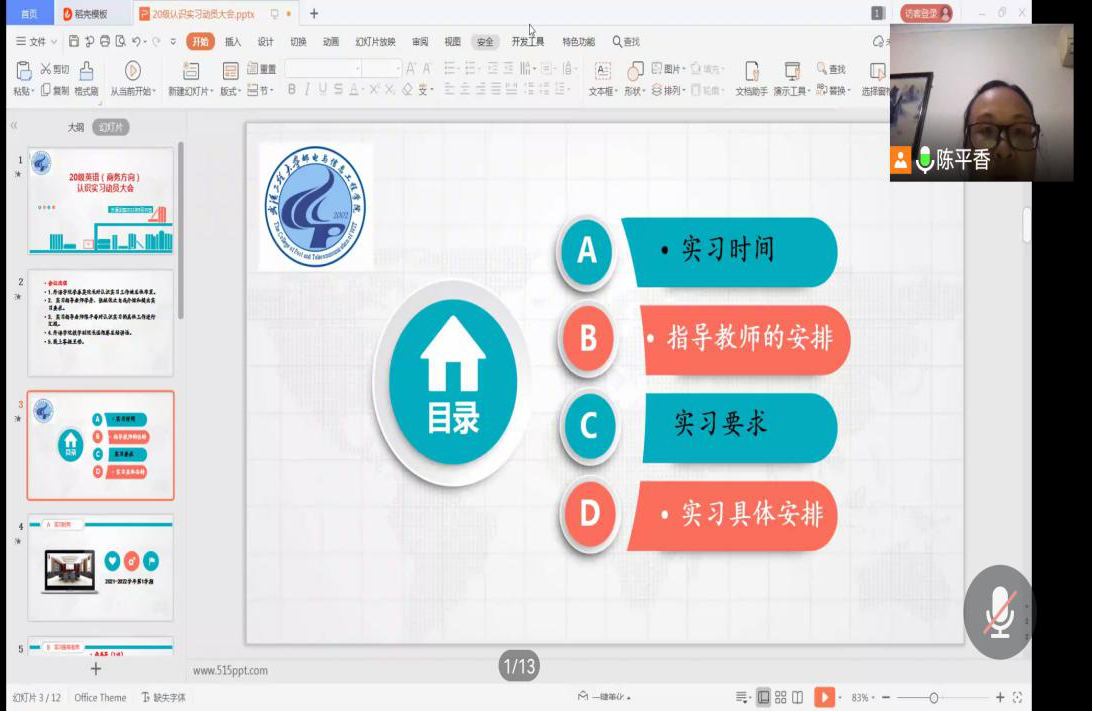Click the Document Assistant (文档助手) icon
Screen dimensions: 1093x712
point(751,71)
